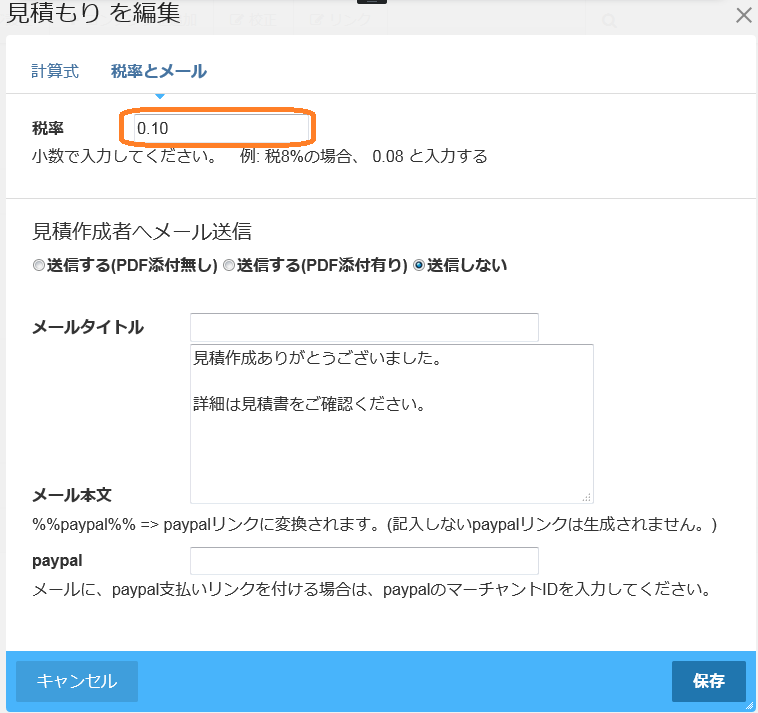The image size is (758, 713).
Task: Click the paypal merchant ID field
Action: 364,561
